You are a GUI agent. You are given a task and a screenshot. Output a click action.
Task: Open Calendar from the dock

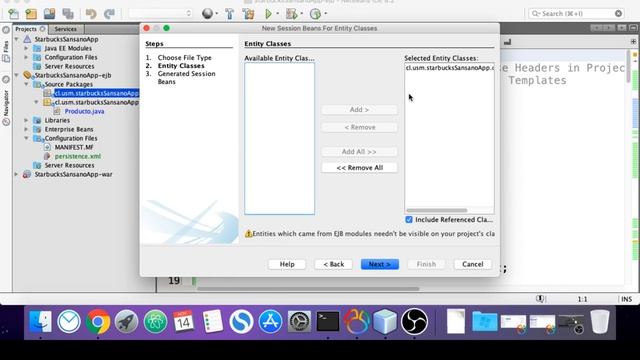(183, 322)
